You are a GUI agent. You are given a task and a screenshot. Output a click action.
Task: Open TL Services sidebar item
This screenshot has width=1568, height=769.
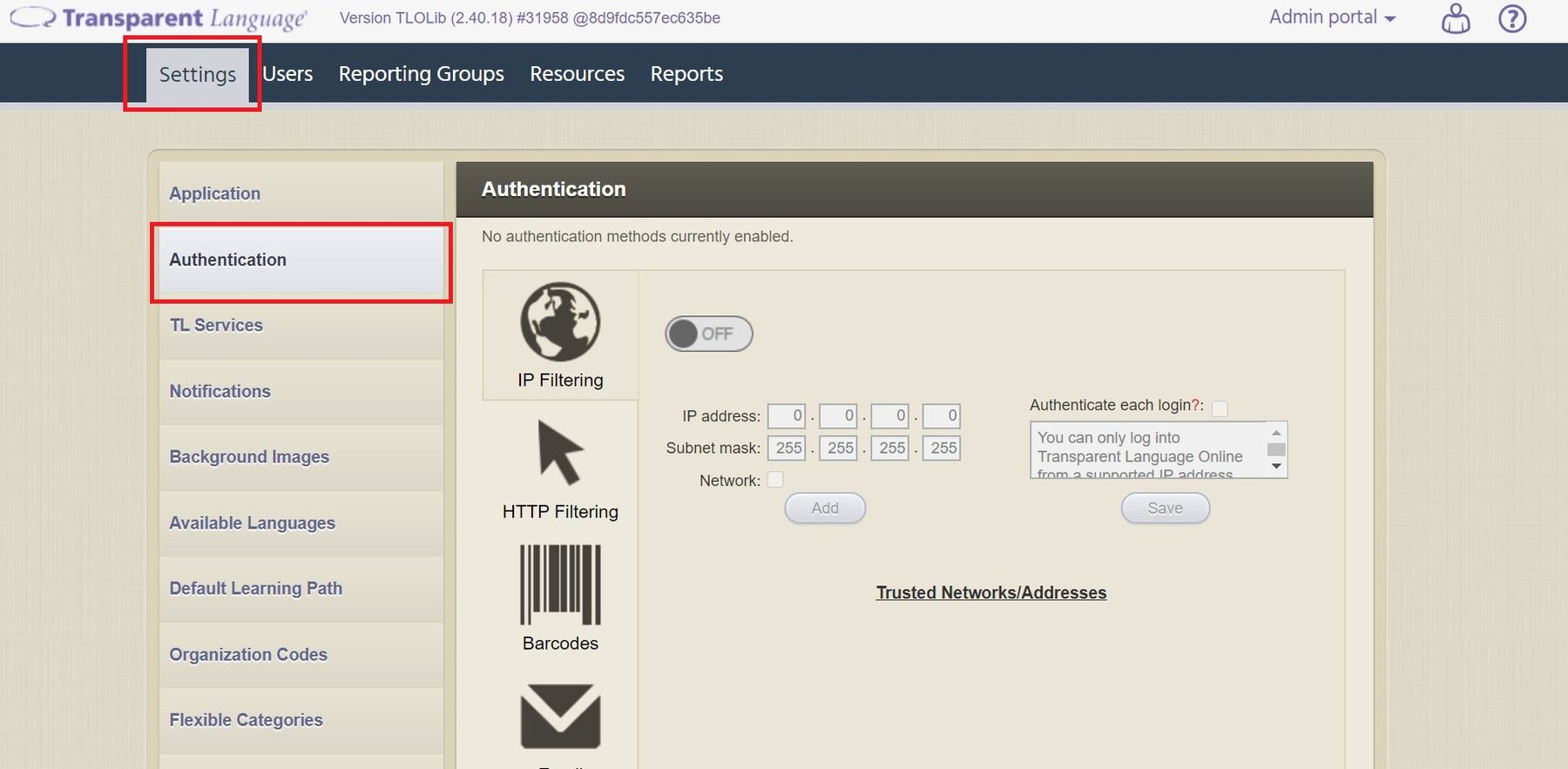pyautogui.click(x=301, y=325)
